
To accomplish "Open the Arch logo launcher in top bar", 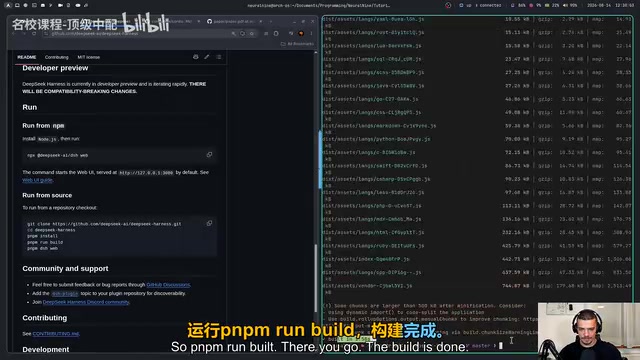I will coord(8,5).
